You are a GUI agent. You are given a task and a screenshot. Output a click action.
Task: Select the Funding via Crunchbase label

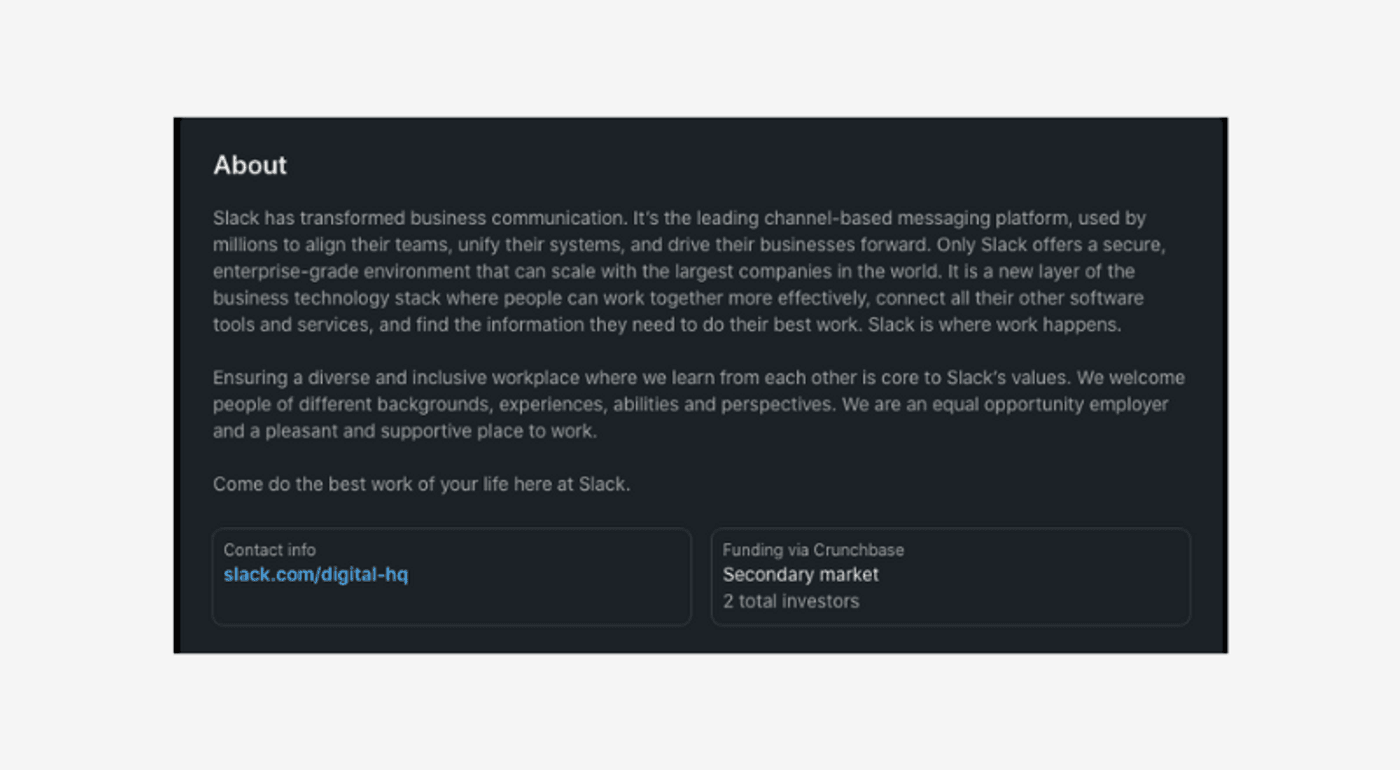point(813,550)
